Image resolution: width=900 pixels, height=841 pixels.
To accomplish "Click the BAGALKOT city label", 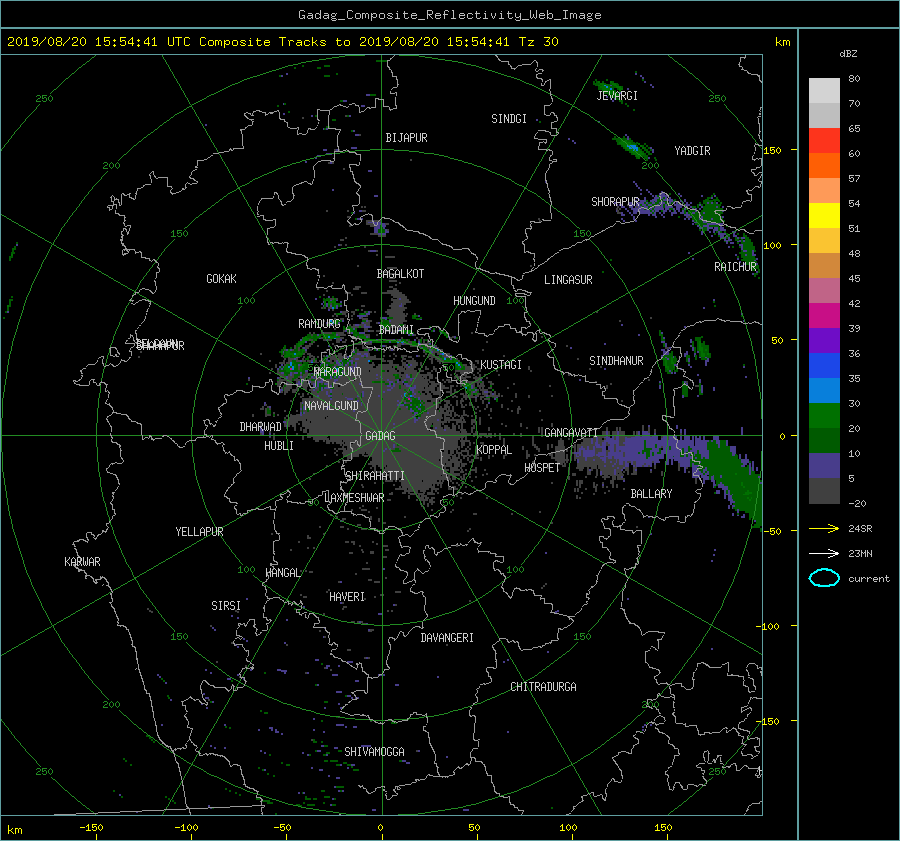I will [x=400, y=274].
